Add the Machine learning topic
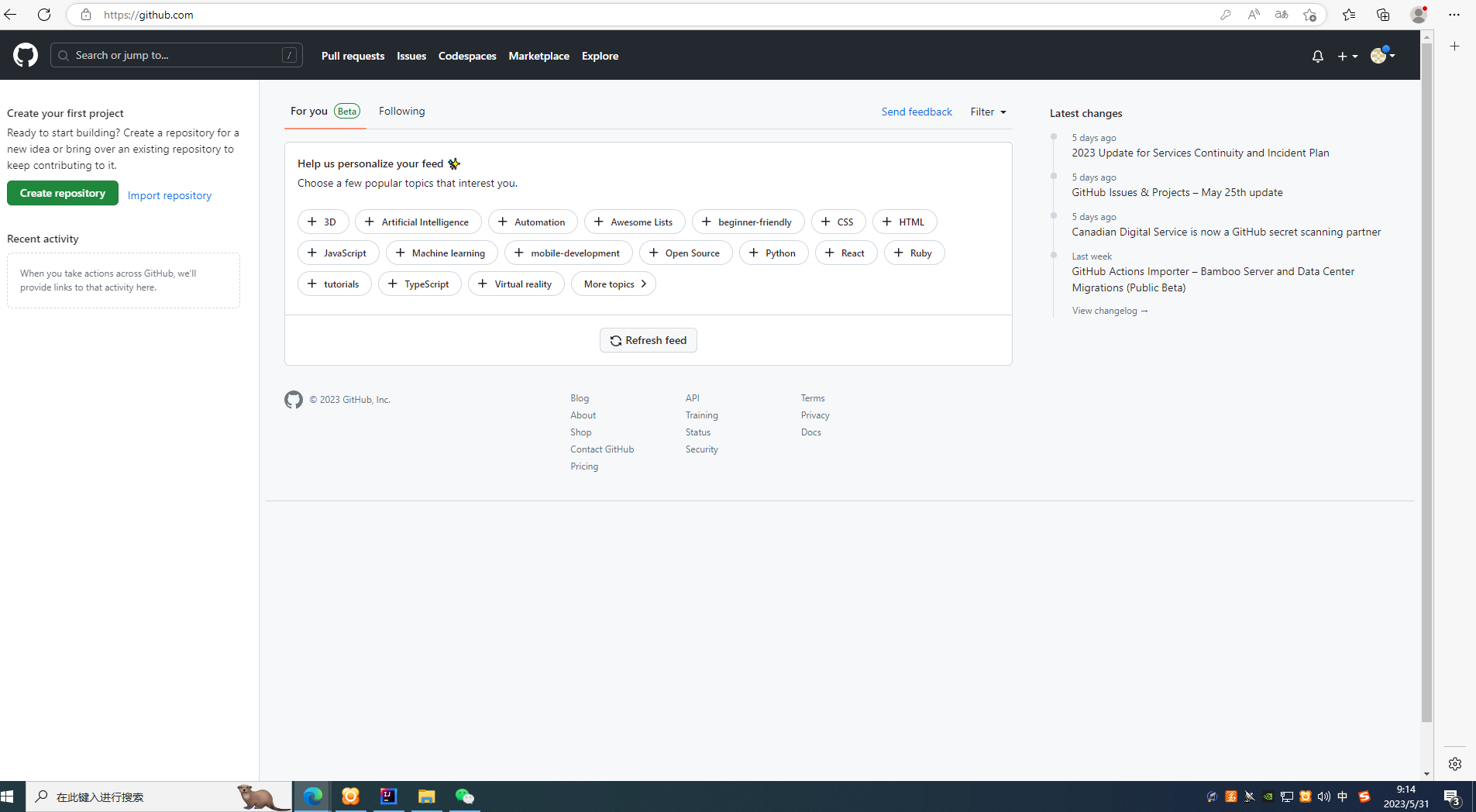 442,253
